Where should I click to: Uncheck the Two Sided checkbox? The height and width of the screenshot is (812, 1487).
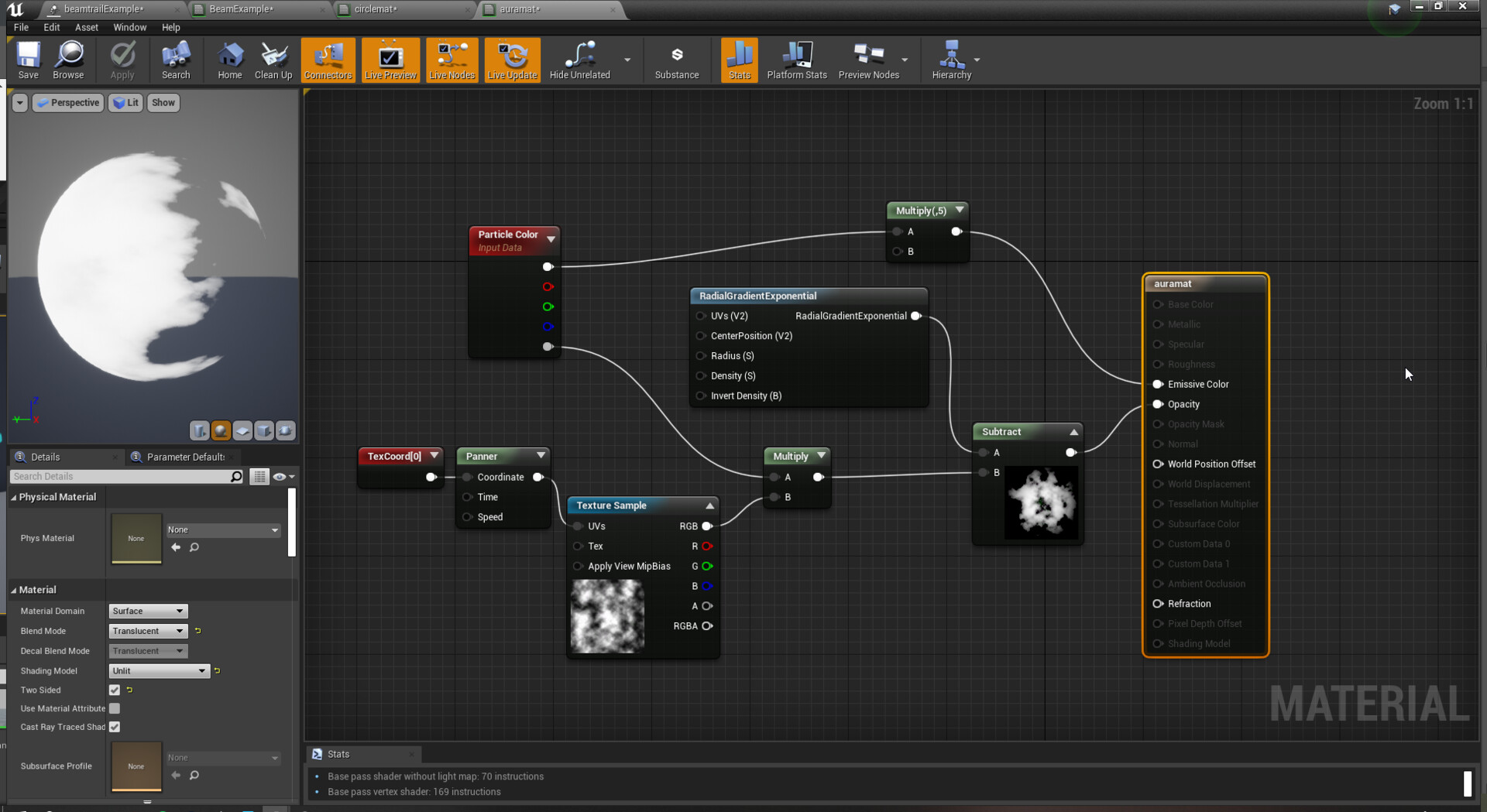(x=115, y=690)
